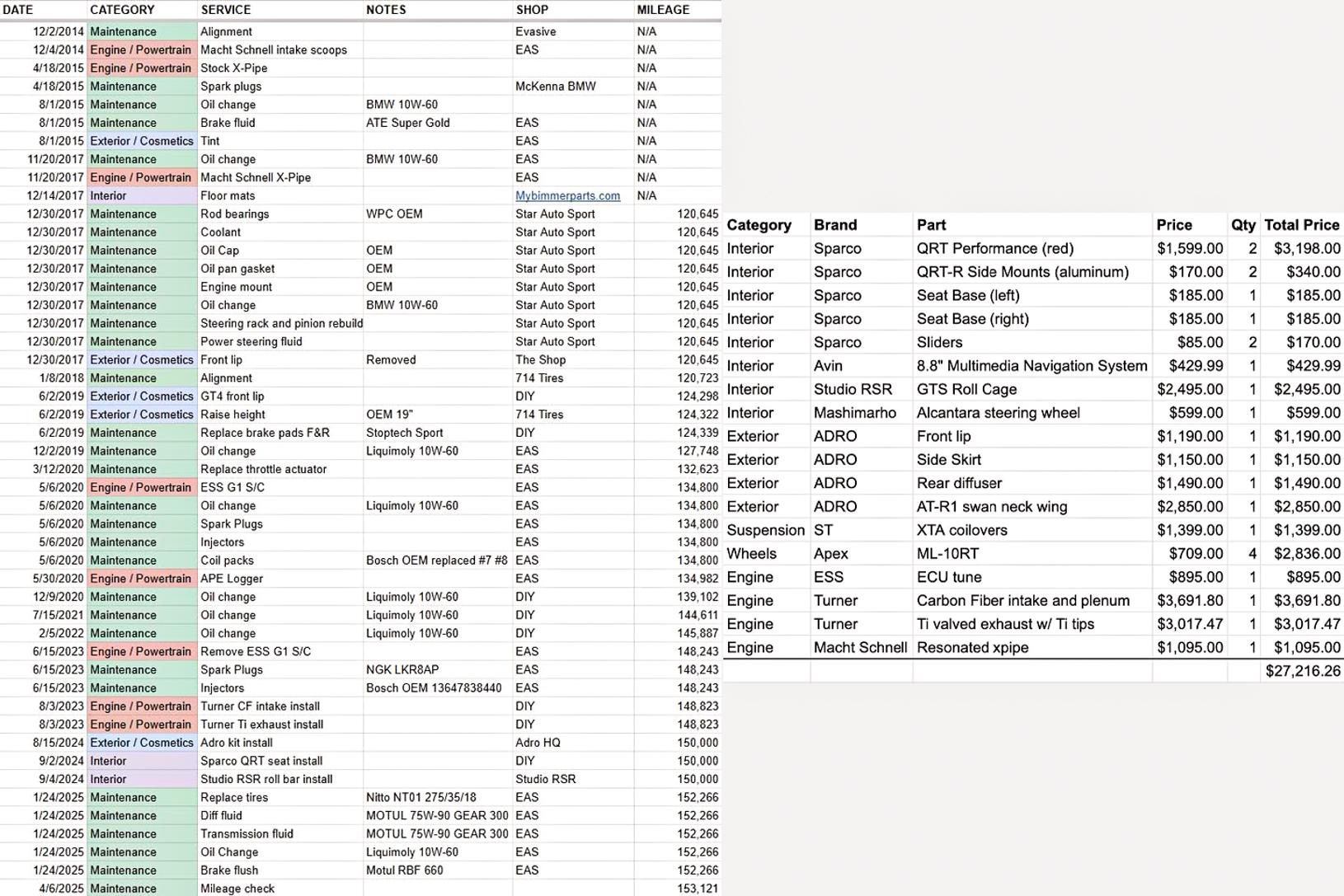Viewport: 1344px width, 896px height.
Task: Click the 'Floor mats' service cell
Action: (280, 196)
